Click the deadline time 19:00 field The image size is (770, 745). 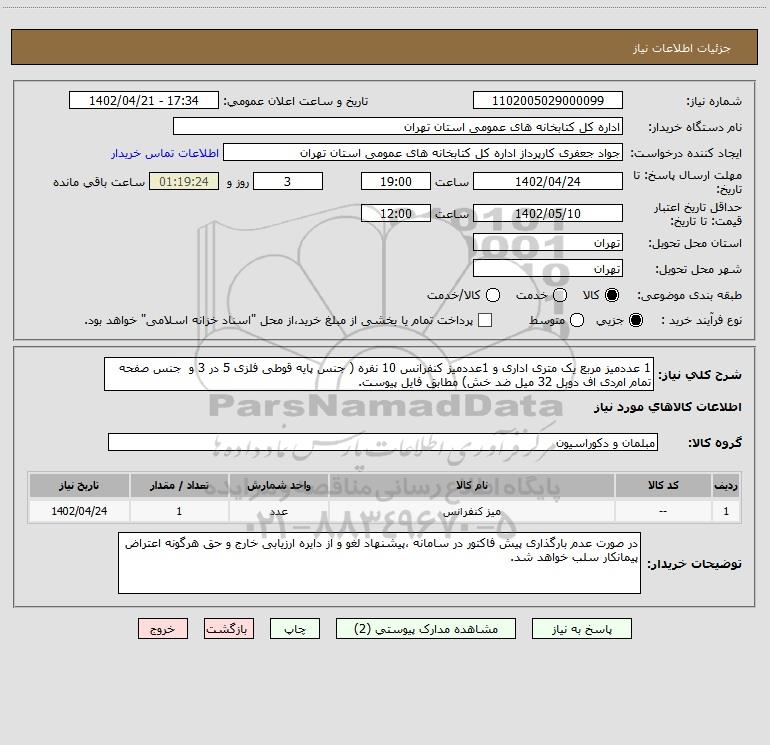tap(396, 181)
